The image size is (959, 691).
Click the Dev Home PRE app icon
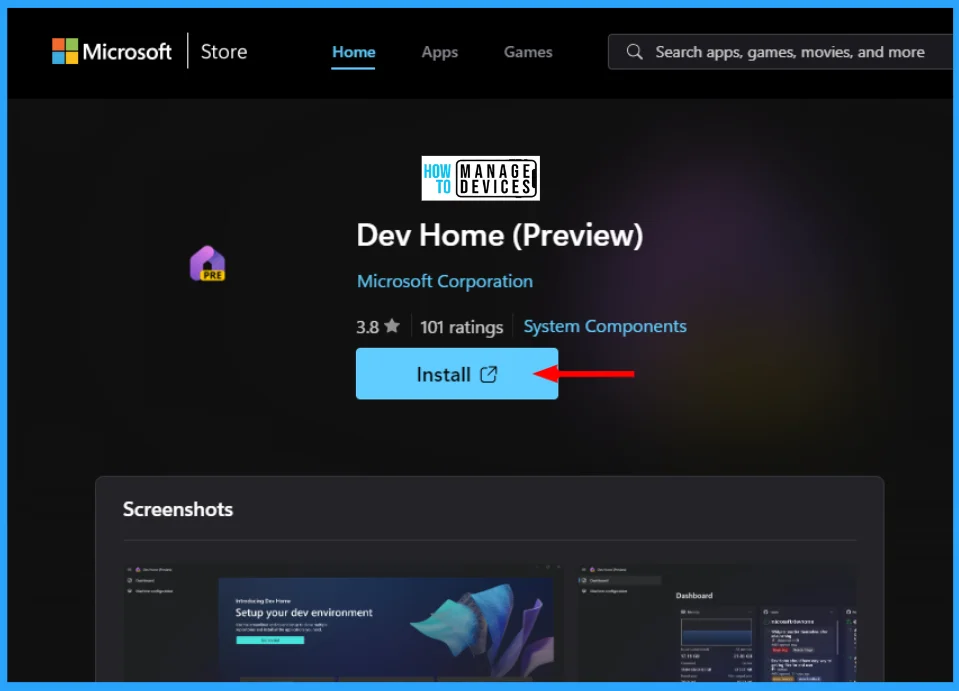coord(207,264)
